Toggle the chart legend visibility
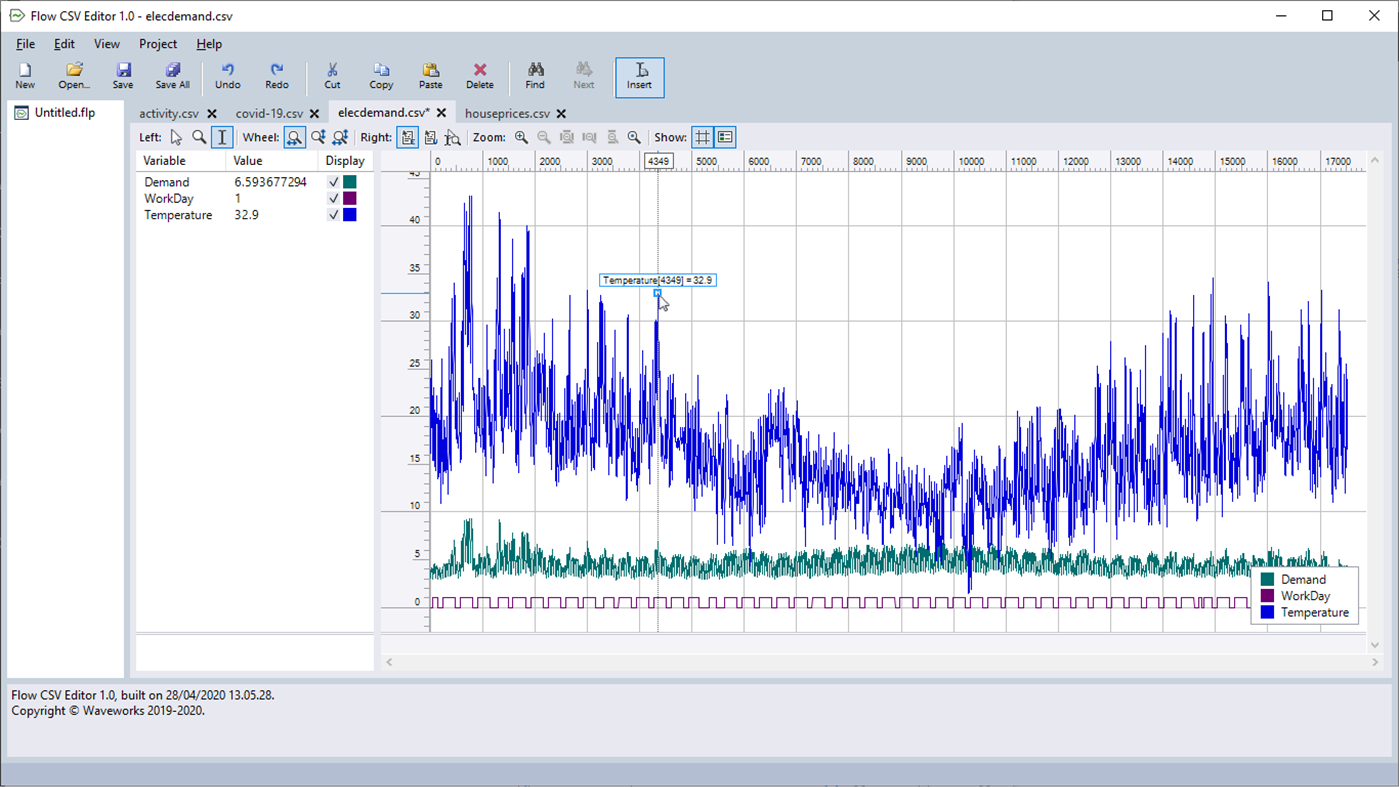This screenshot has width=1399, height=787. coord(725,137)
